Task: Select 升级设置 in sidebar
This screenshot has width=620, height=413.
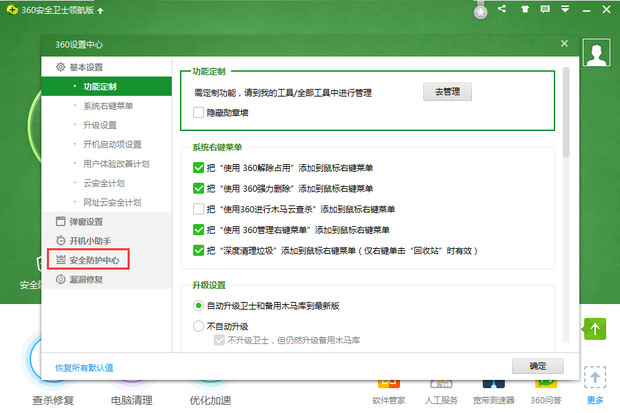Action: tap(100, 125)
